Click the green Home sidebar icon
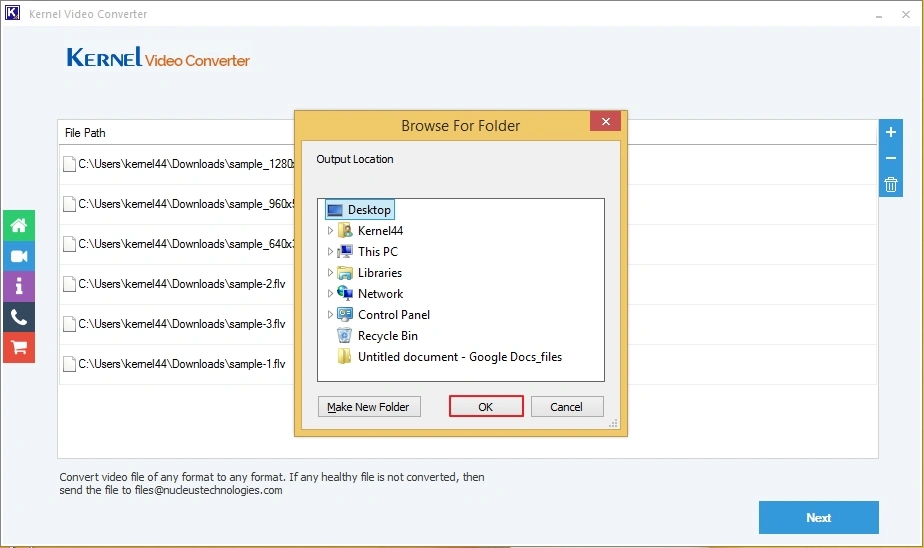The height and width of the screenshot is (548, 924). click(19, 226)
